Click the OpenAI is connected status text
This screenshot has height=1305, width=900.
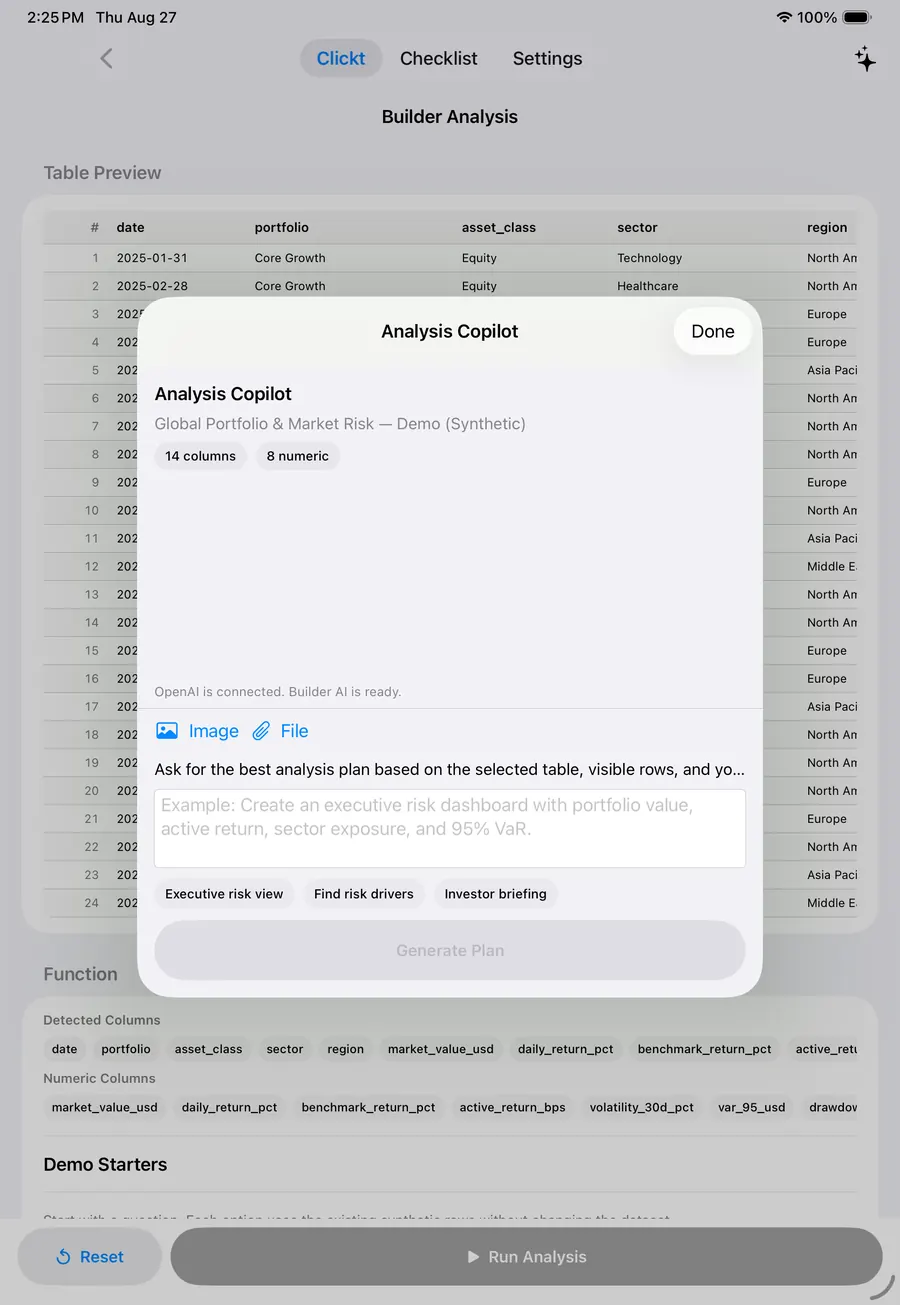[278, 692]
